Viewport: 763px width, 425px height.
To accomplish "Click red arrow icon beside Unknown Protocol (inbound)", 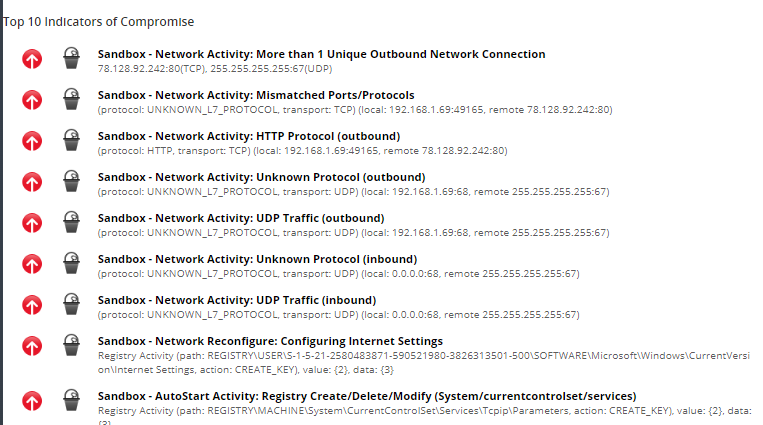I will [x=32, y=264].
